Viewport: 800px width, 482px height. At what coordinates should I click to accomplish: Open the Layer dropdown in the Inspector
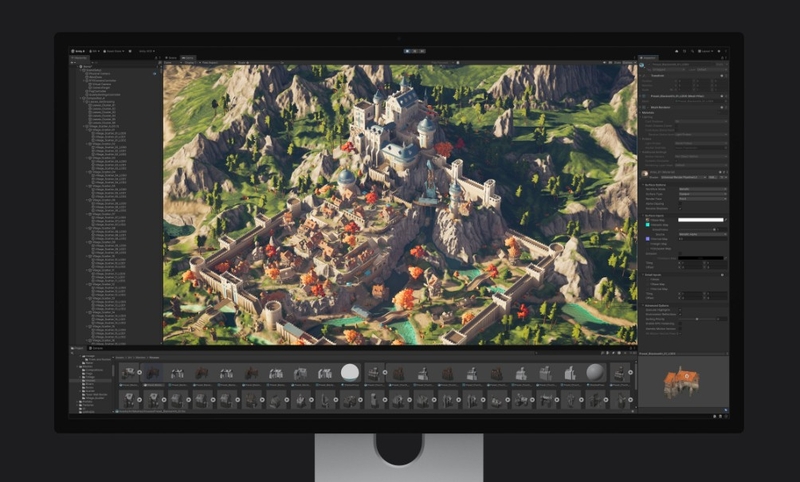point(712,69)
